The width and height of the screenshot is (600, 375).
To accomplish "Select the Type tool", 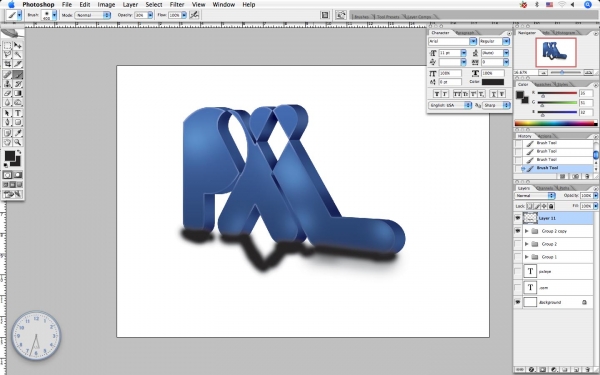I will pos(18,113).
